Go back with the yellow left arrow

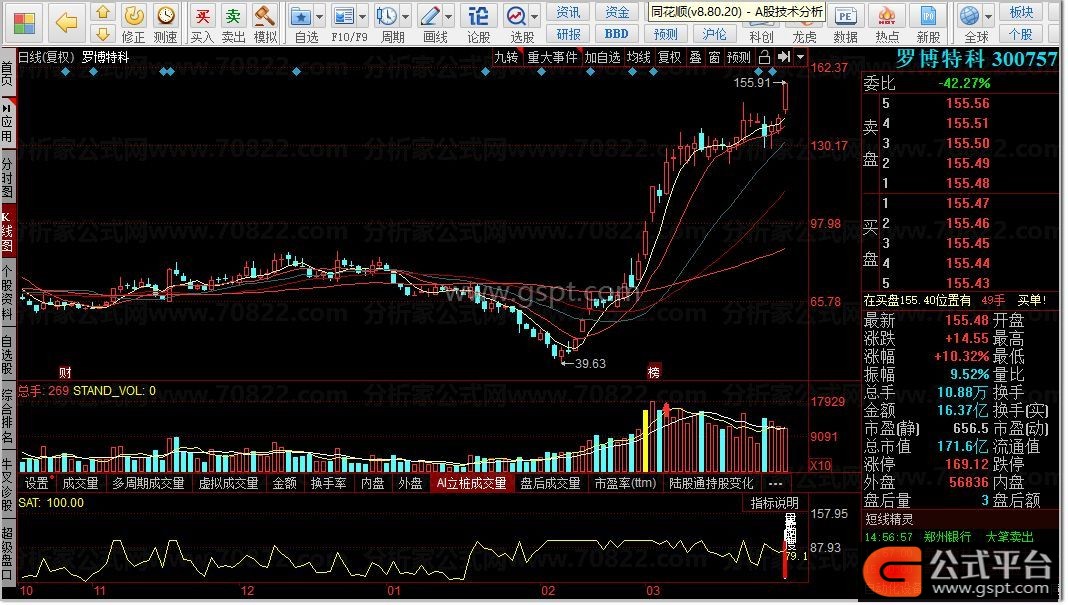click(x=66, y=22)
